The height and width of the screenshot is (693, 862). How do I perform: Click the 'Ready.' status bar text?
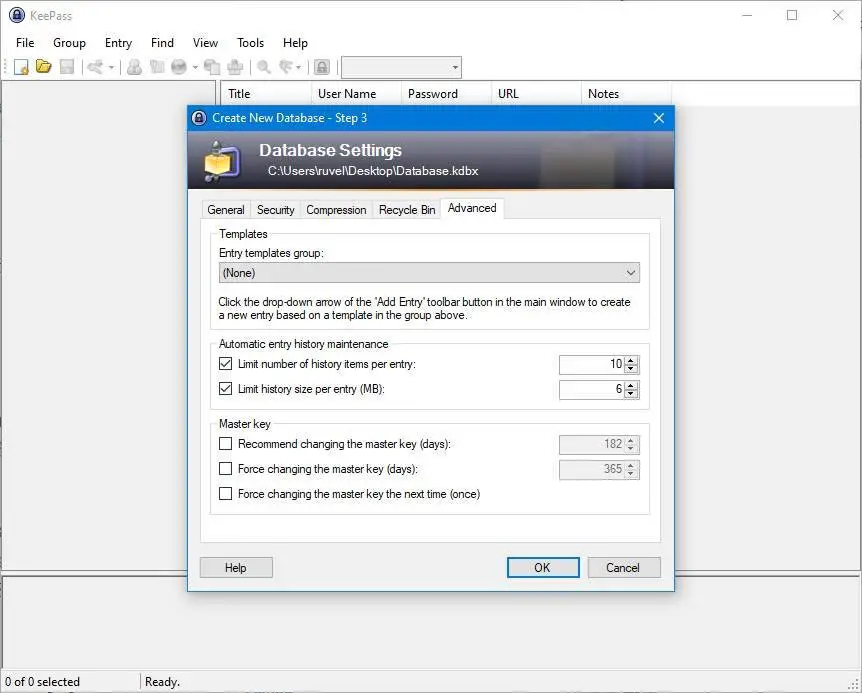pyautogui.click(x=162, y=682)
